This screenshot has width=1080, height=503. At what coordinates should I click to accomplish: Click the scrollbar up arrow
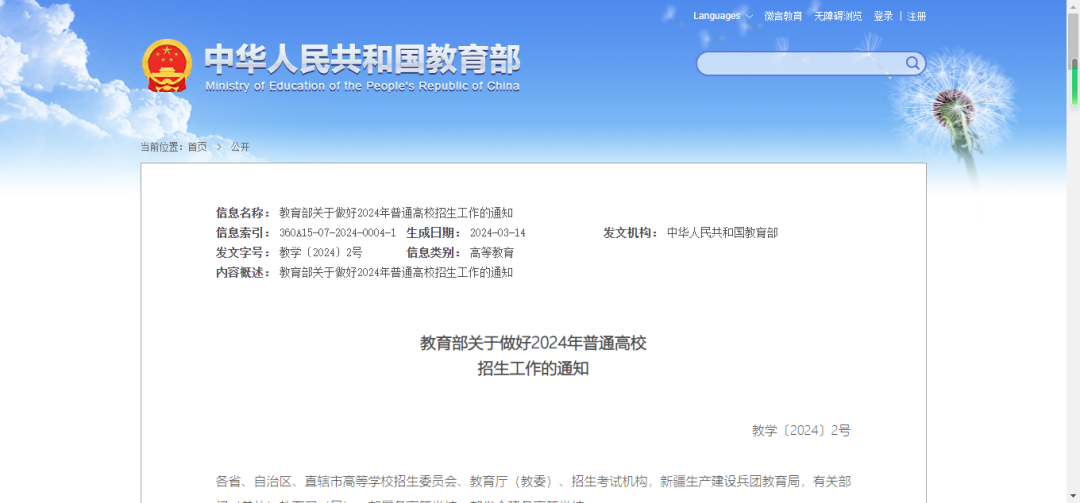pyautogui.click(x=1073, y=6)
